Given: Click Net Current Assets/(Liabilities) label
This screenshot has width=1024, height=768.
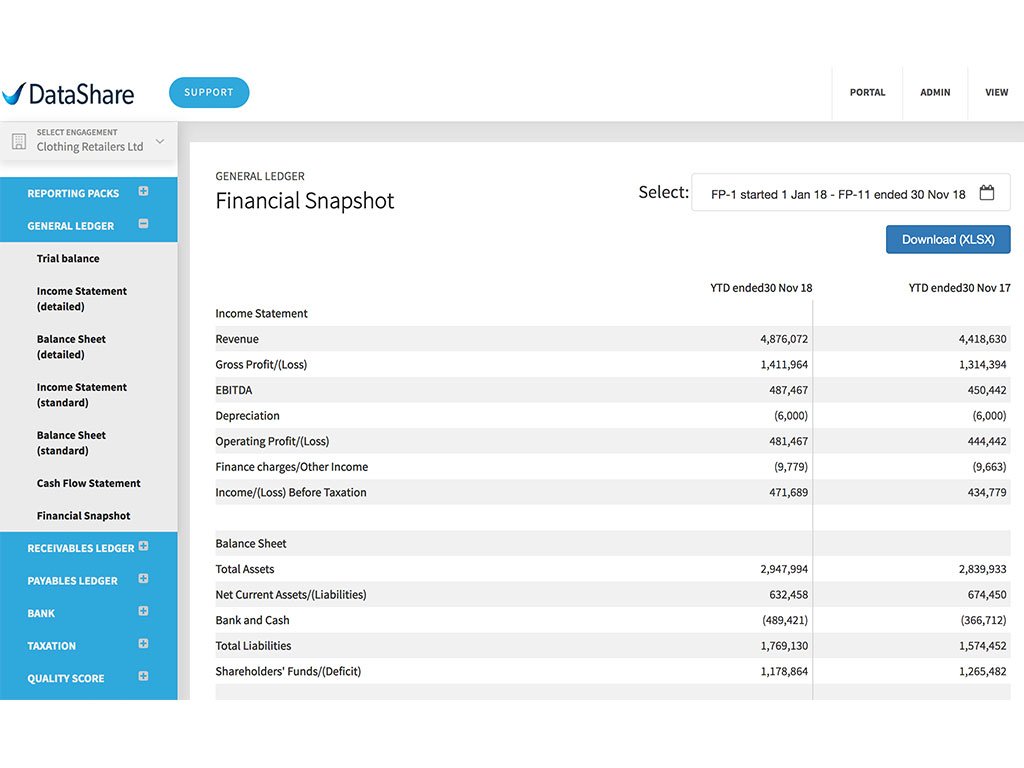Looking at the screenshot, I should tap(291, 595).
